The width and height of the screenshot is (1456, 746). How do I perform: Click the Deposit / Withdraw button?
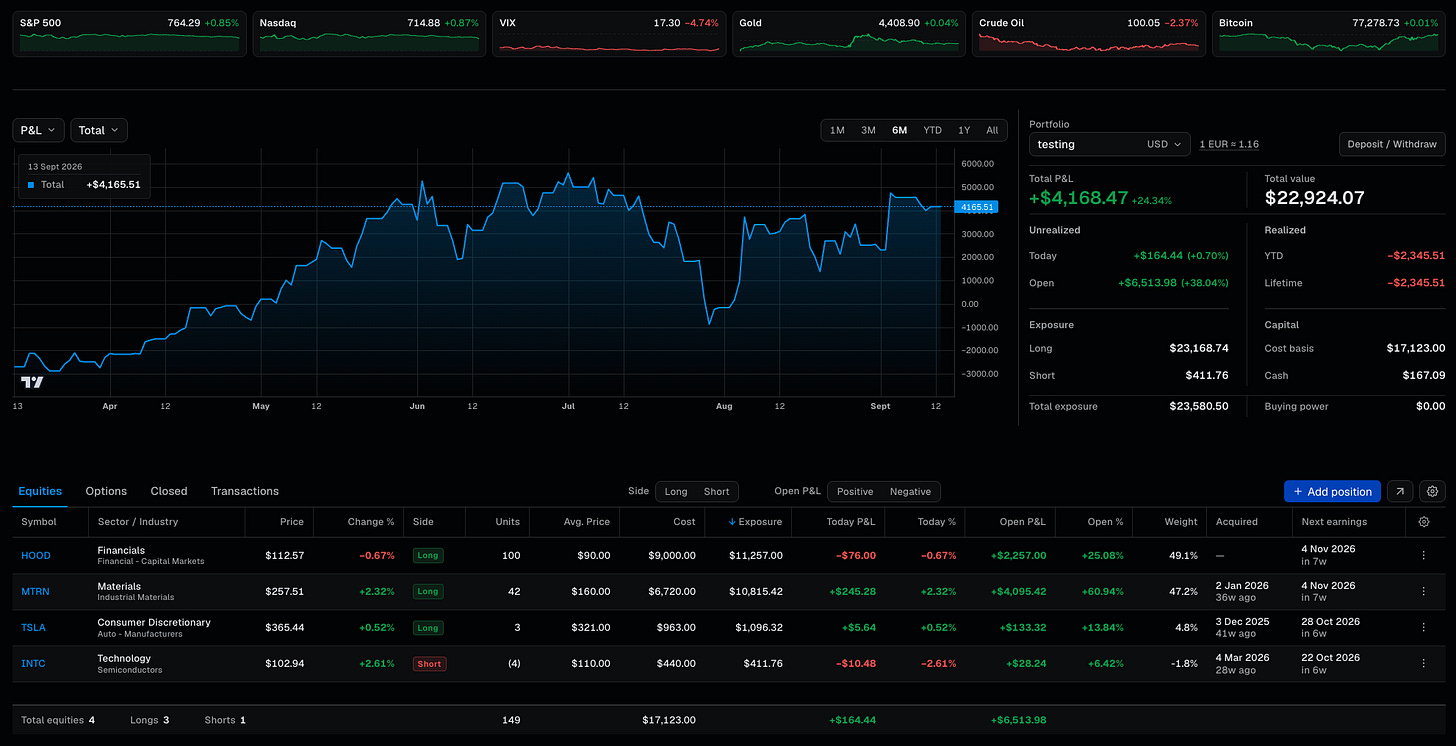[x=1392, y=144]
